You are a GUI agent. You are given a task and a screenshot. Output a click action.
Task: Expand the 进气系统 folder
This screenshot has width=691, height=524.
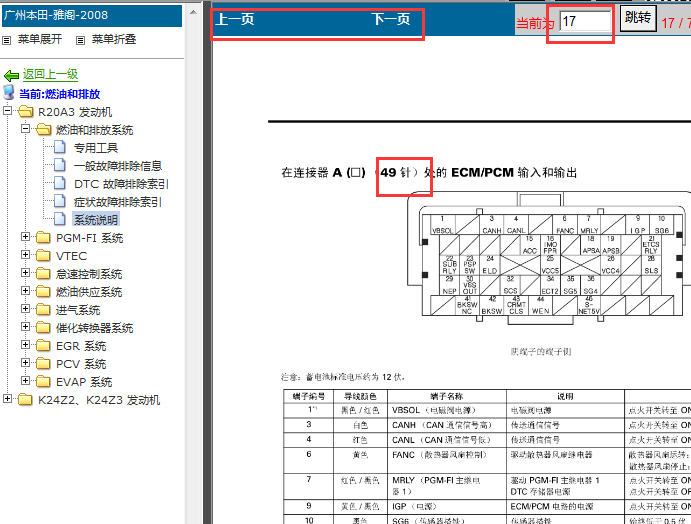pos(26,309)
